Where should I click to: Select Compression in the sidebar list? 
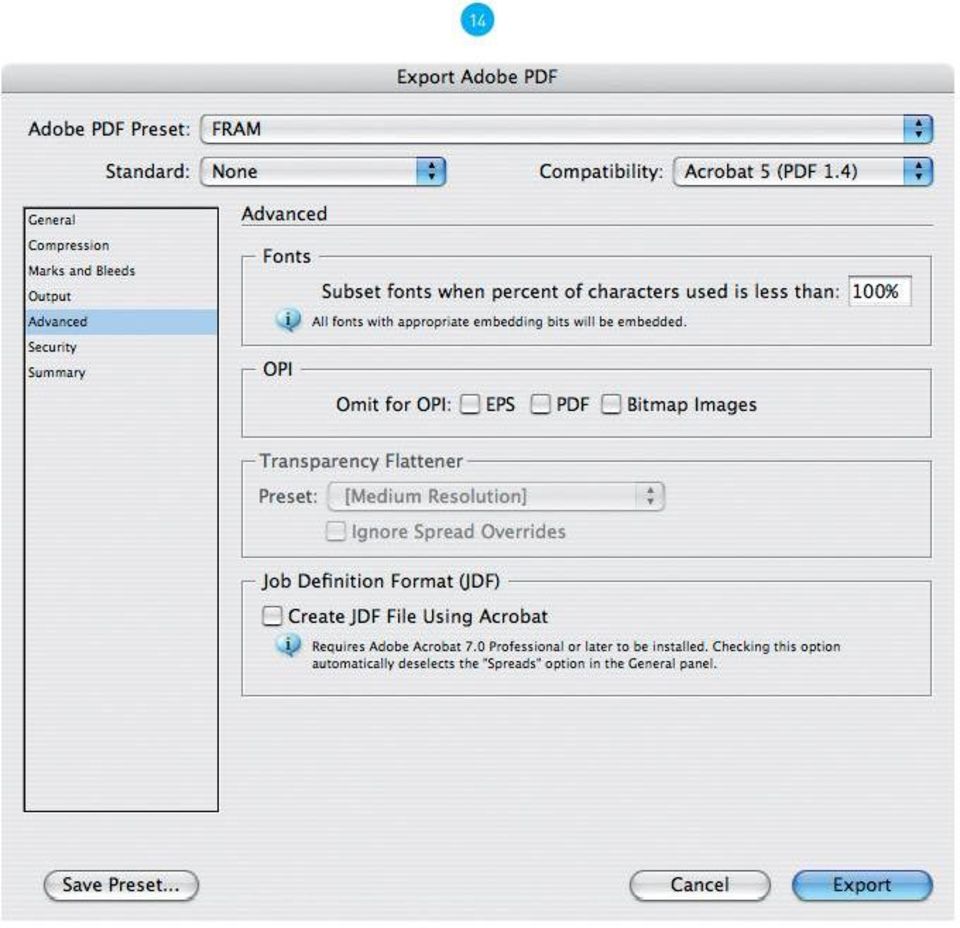click(121, 245)
